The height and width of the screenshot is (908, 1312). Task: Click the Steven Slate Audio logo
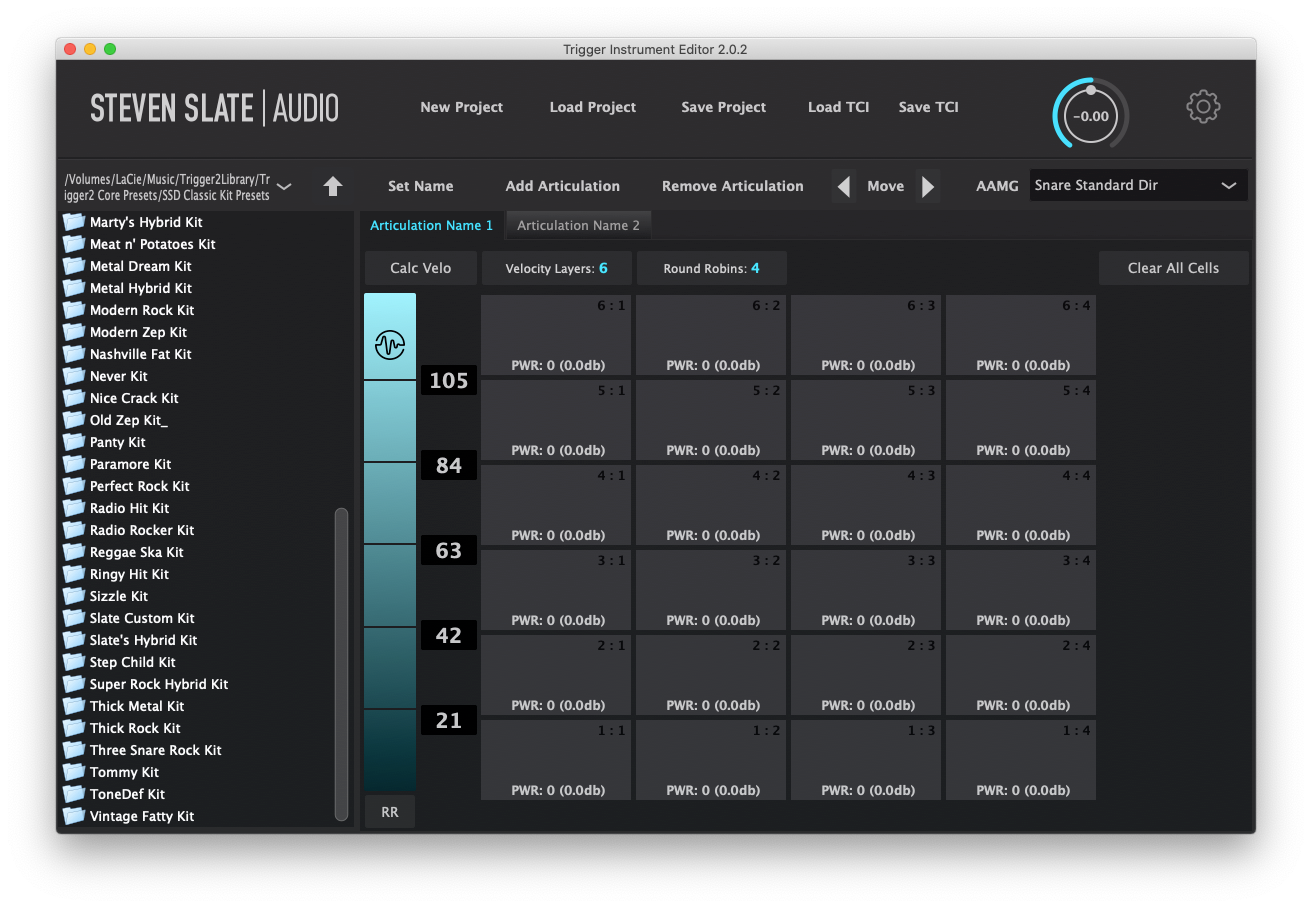point(213,108)
